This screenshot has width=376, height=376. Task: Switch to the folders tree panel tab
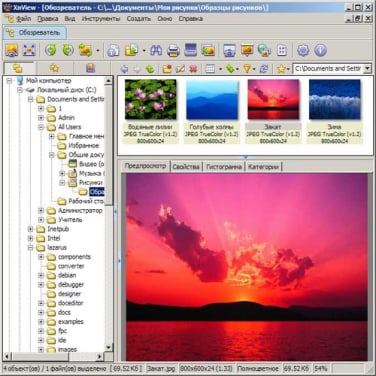click(18, 68)
